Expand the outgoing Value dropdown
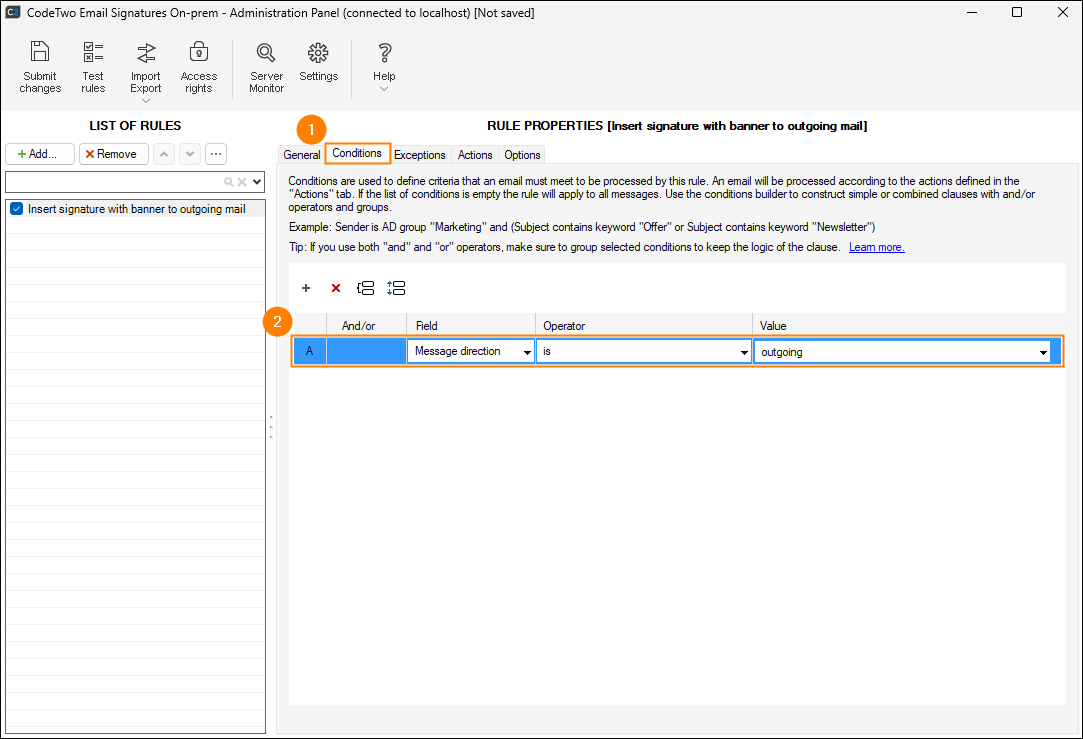The image size is (1083, 739). [1043, 352]
